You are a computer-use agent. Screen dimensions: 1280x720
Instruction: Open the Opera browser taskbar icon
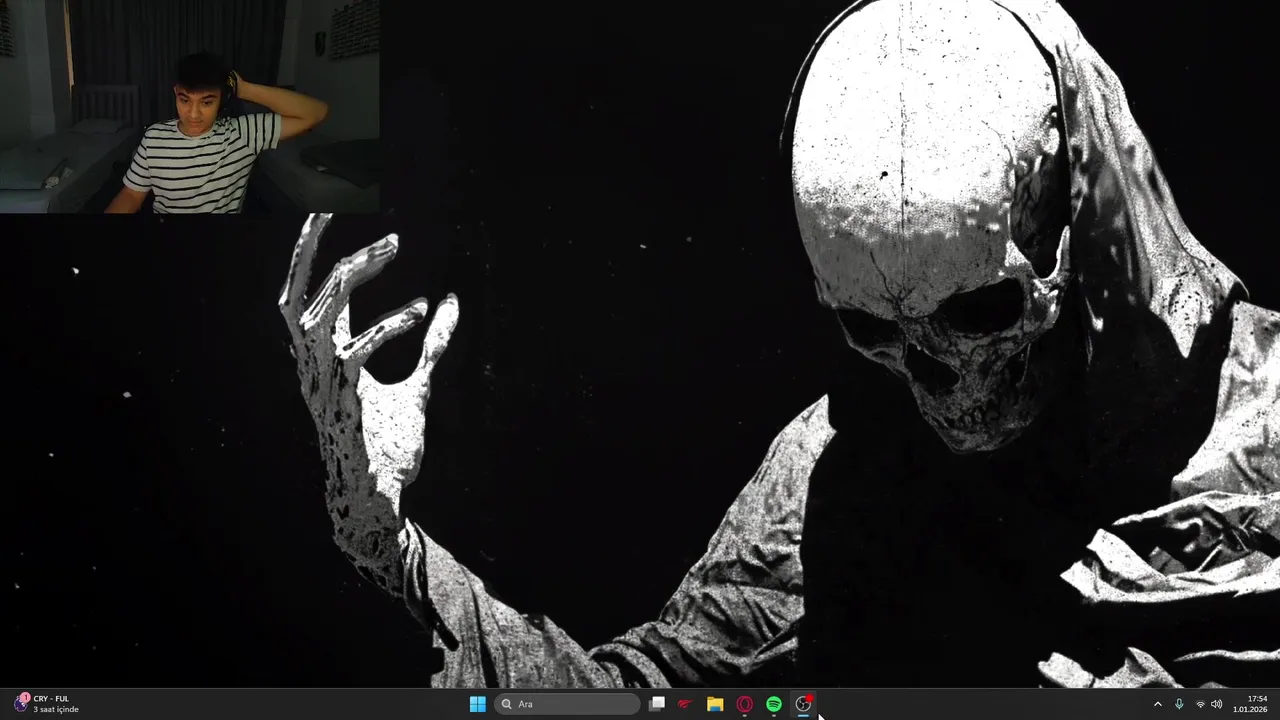coord(744,704)
